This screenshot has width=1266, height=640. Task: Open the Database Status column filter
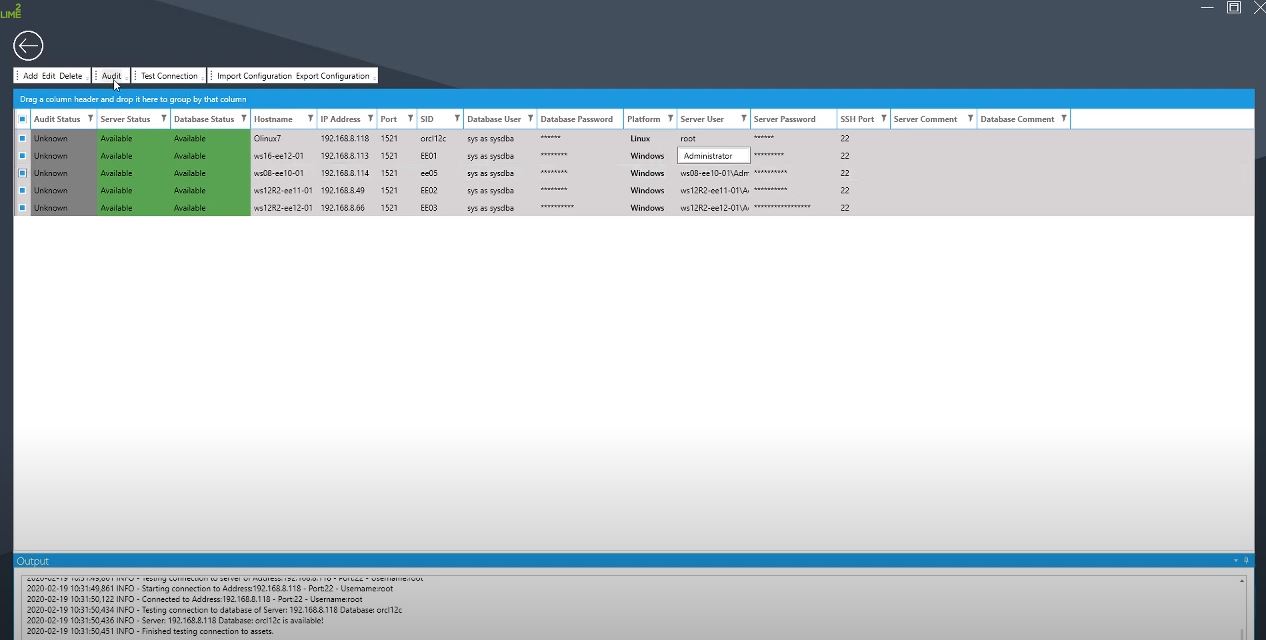[x=243, y=119]
